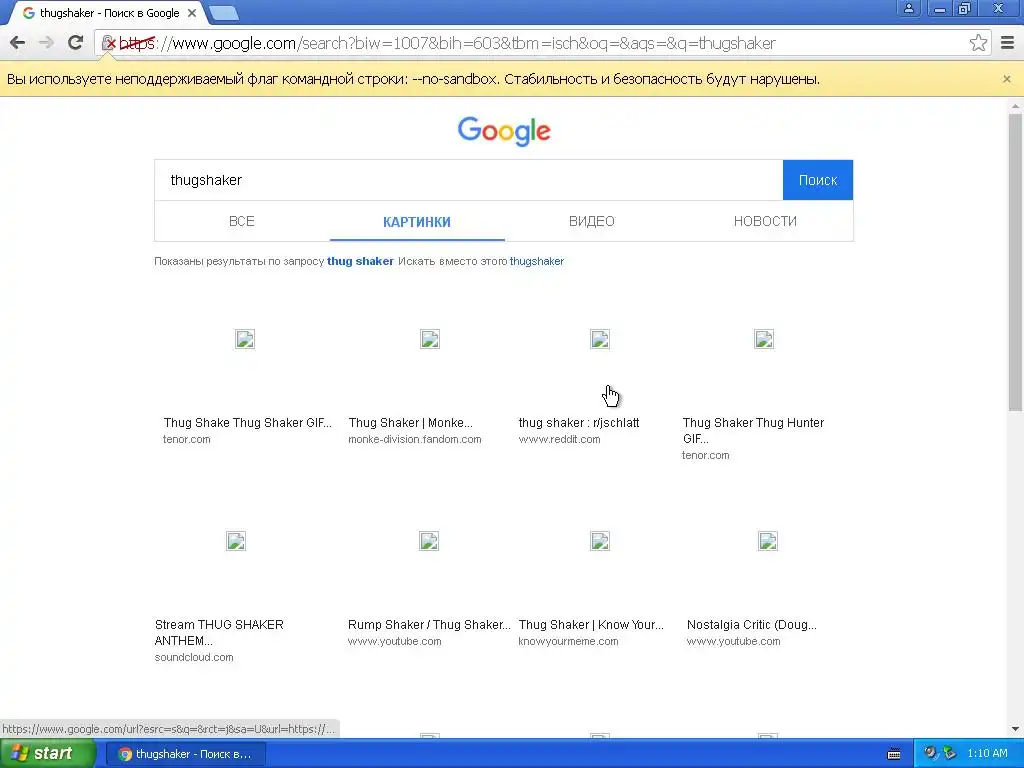Click the thugshaker search input field

[468, 180]
